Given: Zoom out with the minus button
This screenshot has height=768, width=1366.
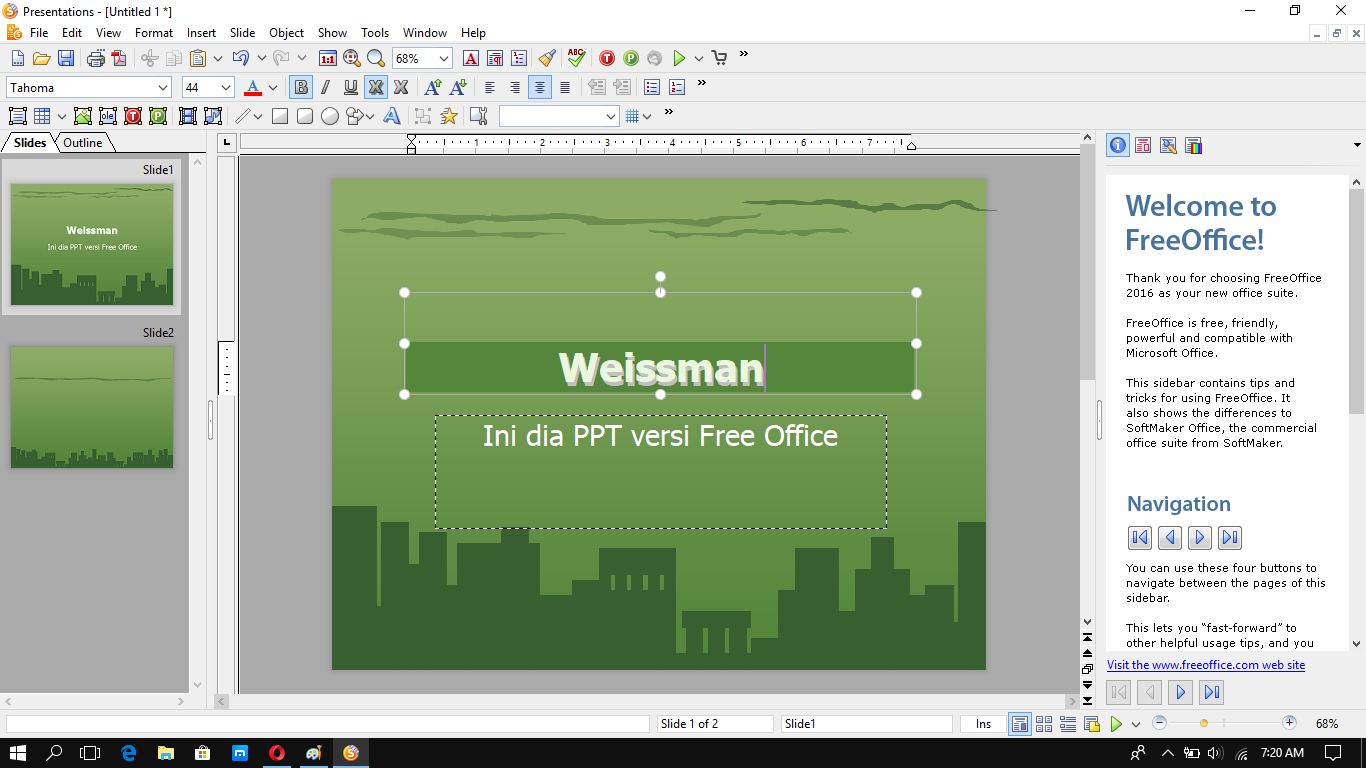Looking at the screenshot, I should pyautogui.click(x=1159, y=723).
